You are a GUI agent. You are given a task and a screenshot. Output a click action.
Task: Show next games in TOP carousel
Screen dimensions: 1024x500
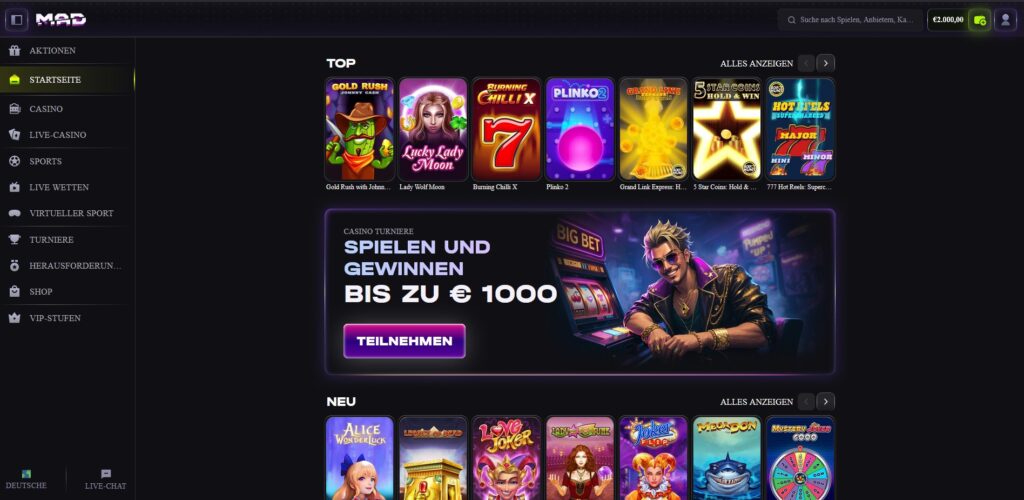coord(825,63)
